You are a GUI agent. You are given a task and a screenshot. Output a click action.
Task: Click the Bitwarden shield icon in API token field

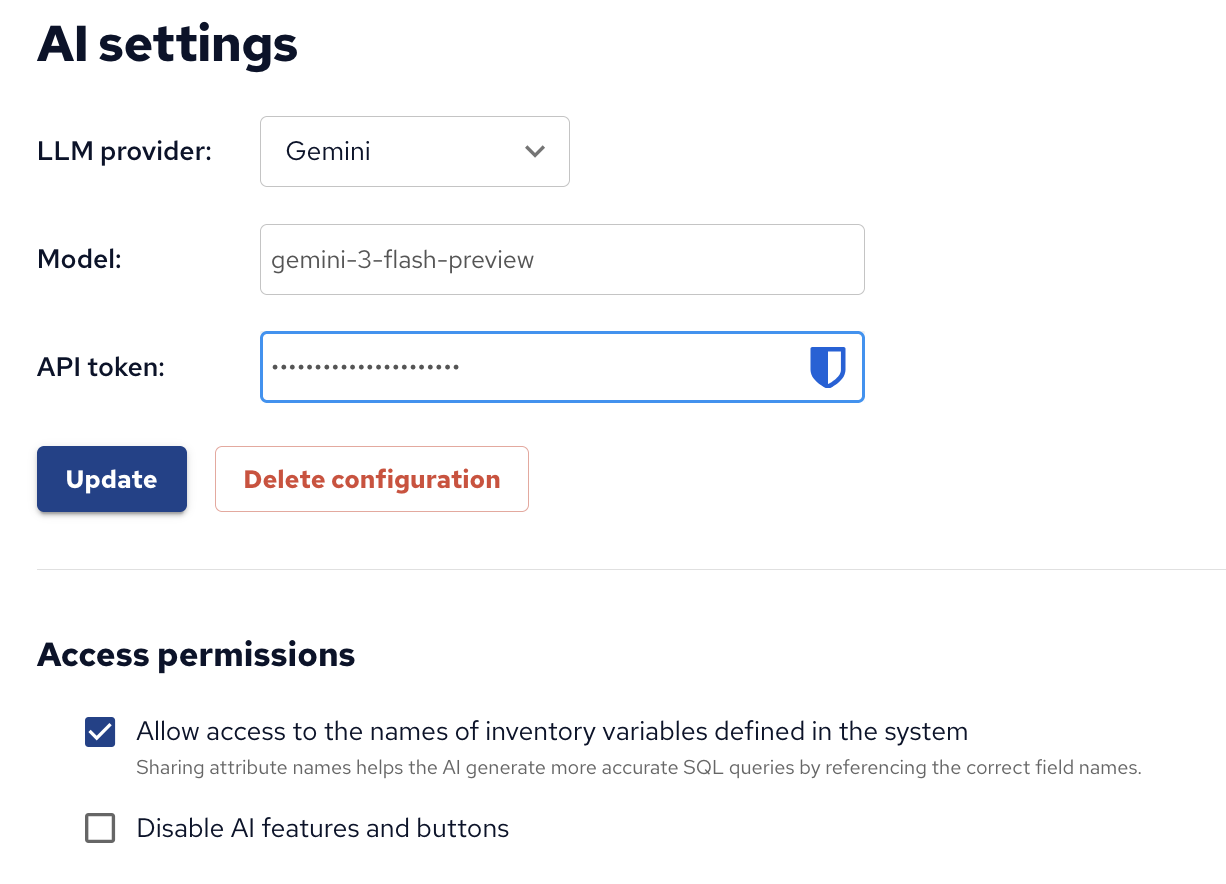(827, 367)
